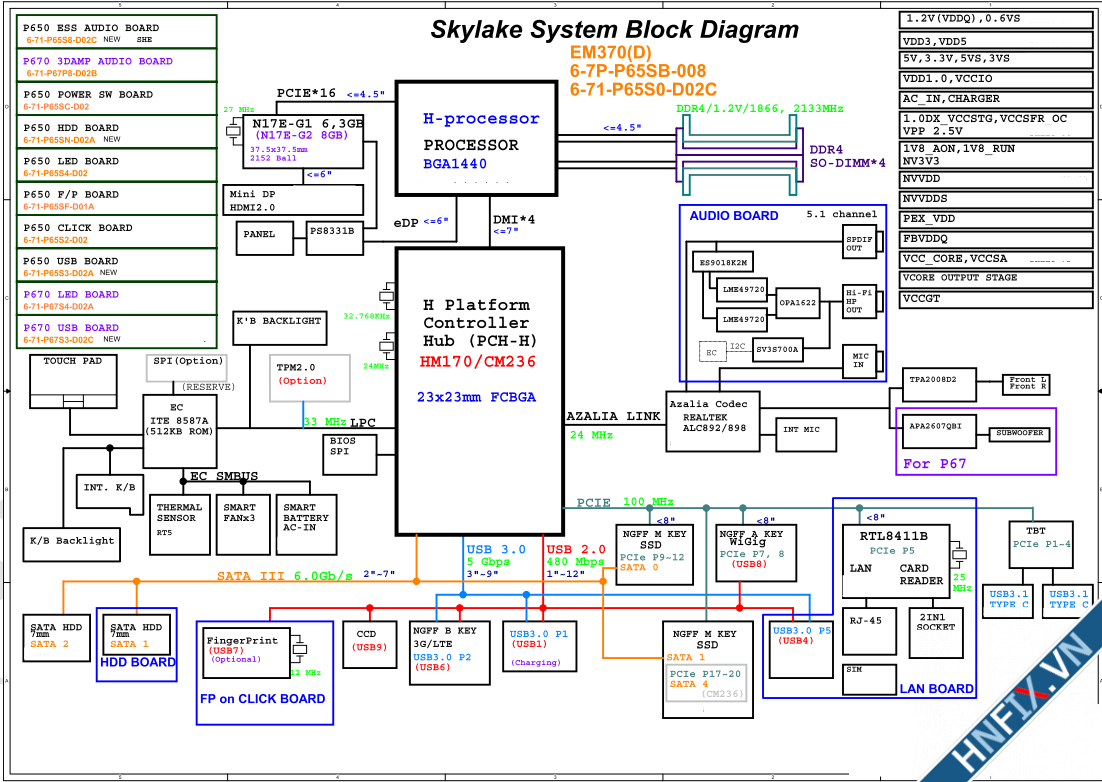Select the Realtek Azalia Codec block

pyautogui.click(x=713, y=420)
